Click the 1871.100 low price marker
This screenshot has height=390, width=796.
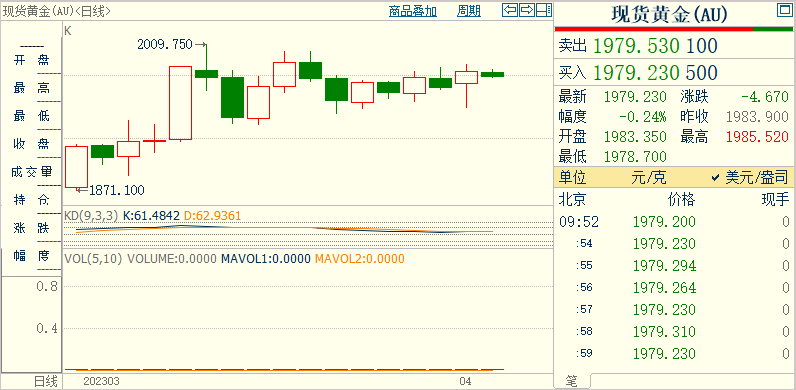[x=117, y=191]
